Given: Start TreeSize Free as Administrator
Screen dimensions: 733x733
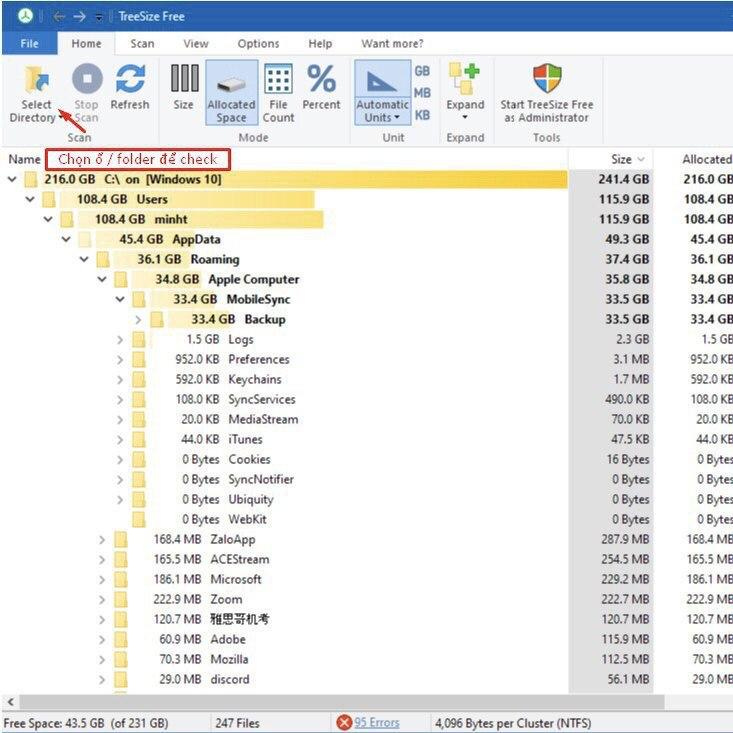Looking at the screenshot, I should [x=546, y=93].
